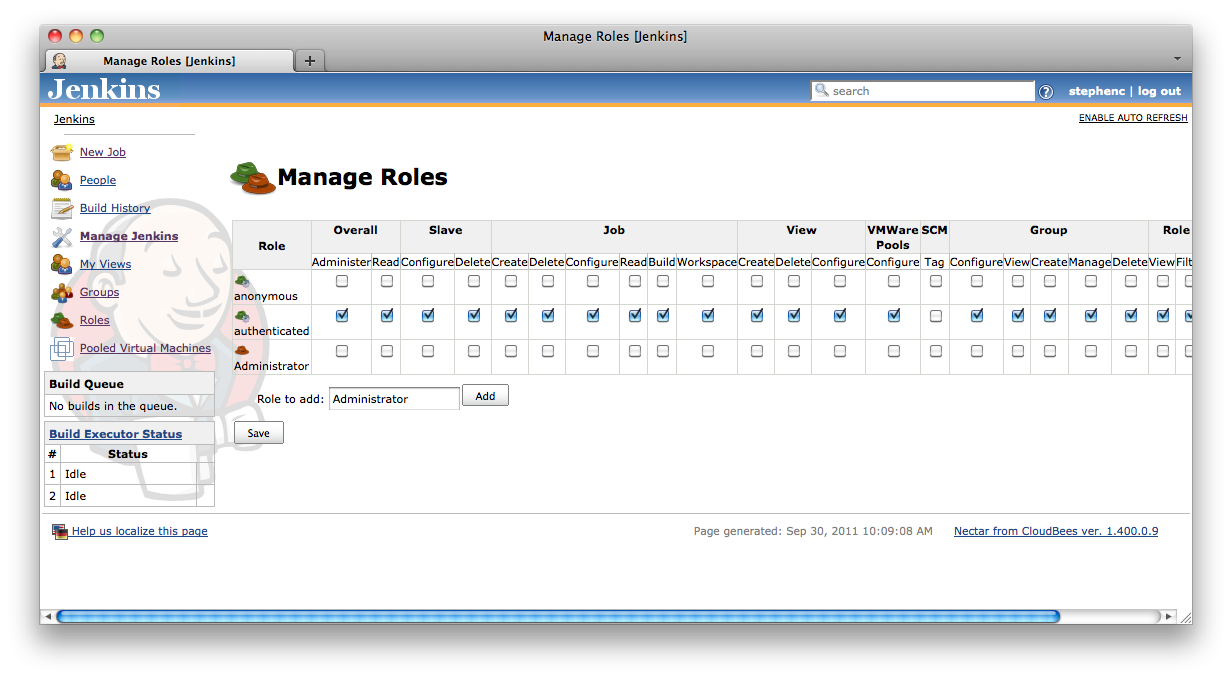Click the Manage Jenkins tools icon
This screenshot has width=1232, height=679.
[62, 236]
